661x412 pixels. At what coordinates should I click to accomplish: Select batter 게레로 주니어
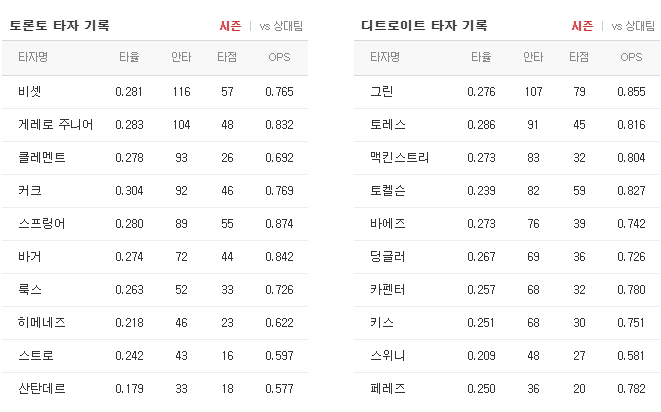(x=56, y=124)
